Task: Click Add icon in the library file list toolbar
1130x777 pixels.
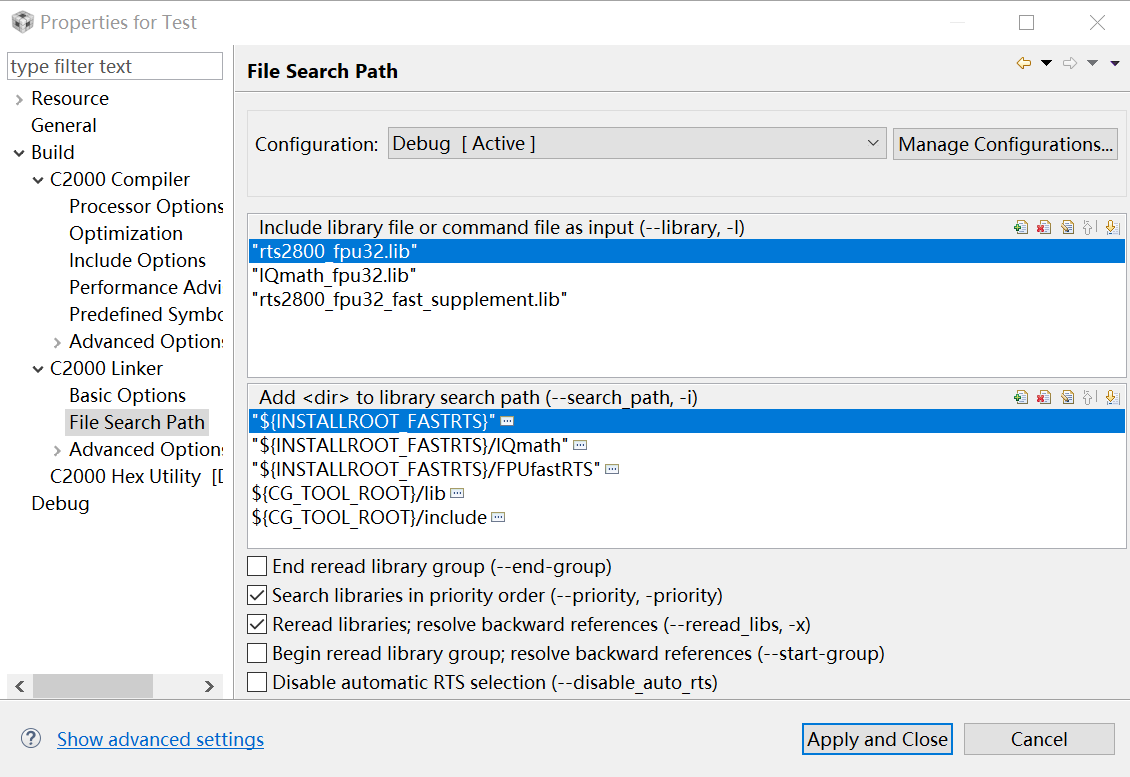Action: tap(1021, 227)
